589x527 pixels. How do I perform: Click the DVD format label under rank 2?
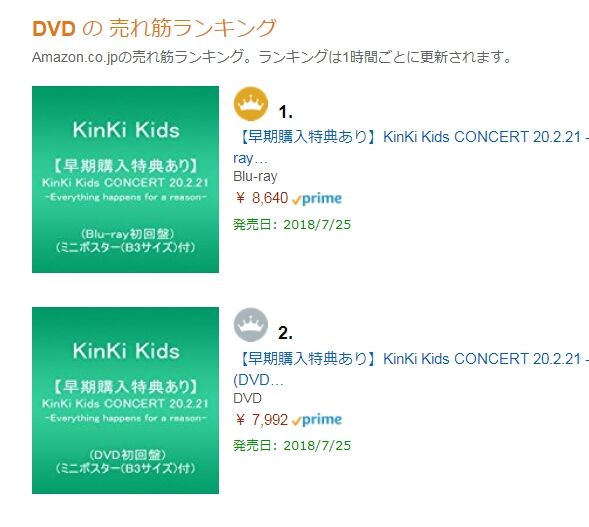pyautogui.click(x=247, y=398)
